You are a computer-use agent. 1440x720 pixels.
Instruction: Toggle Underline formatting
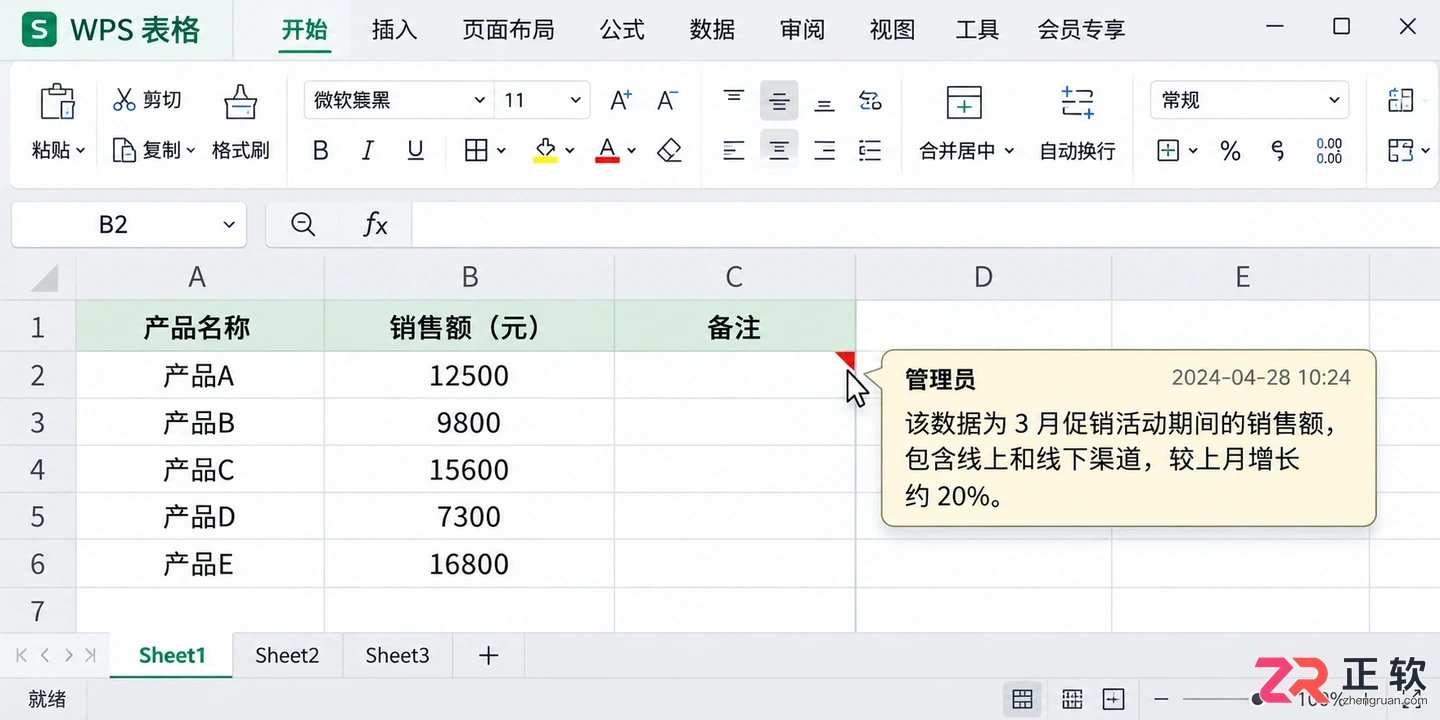(x=416, y=151)
